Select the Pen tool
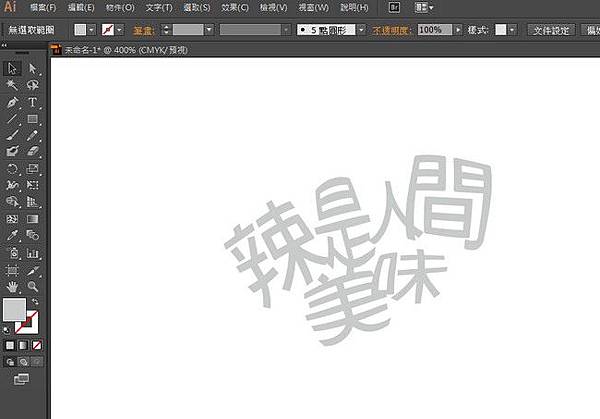 [12, 102]
